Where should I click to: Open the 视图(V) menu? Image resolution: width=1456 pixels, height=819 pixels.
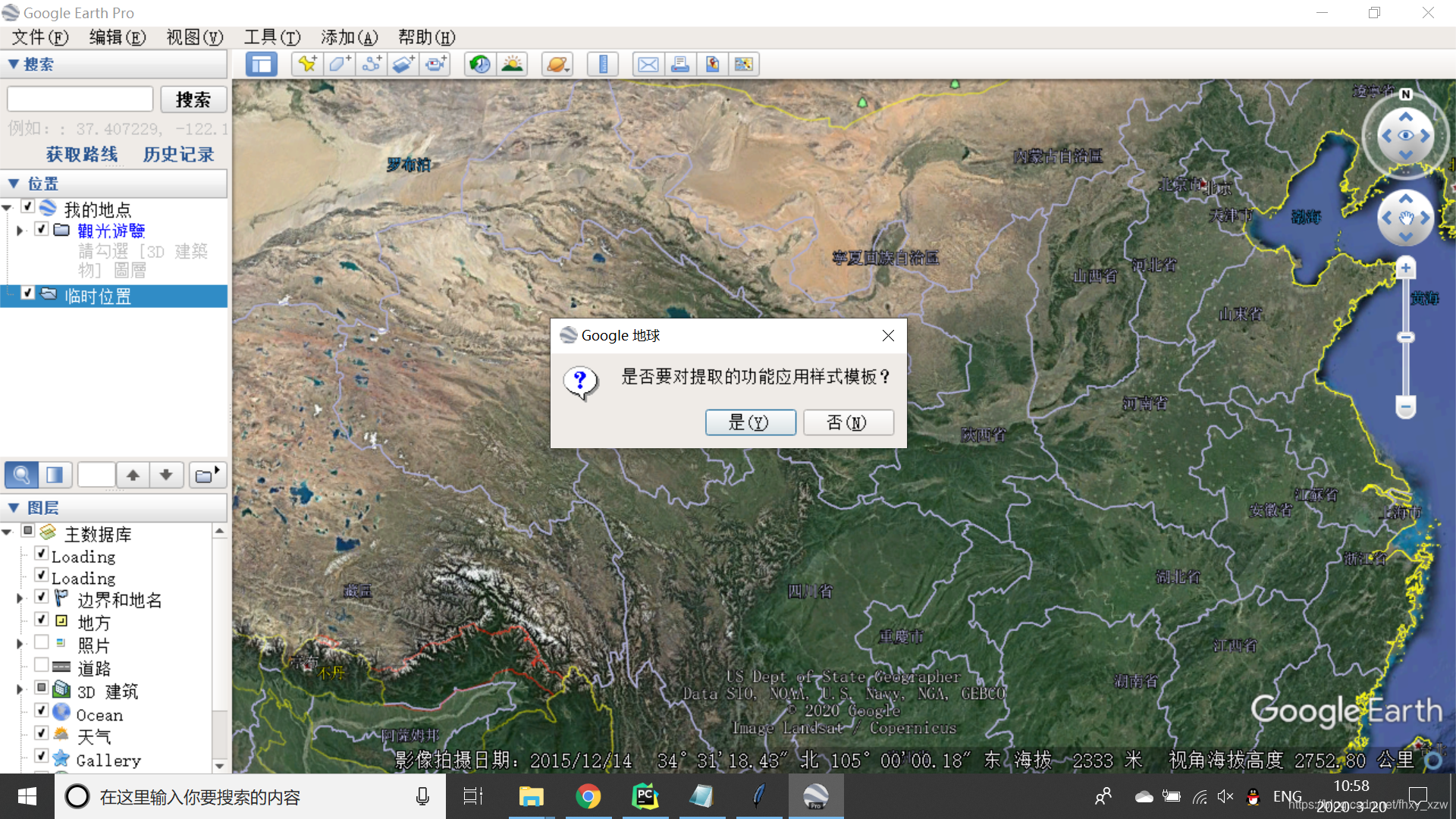[x=195, y=37]
